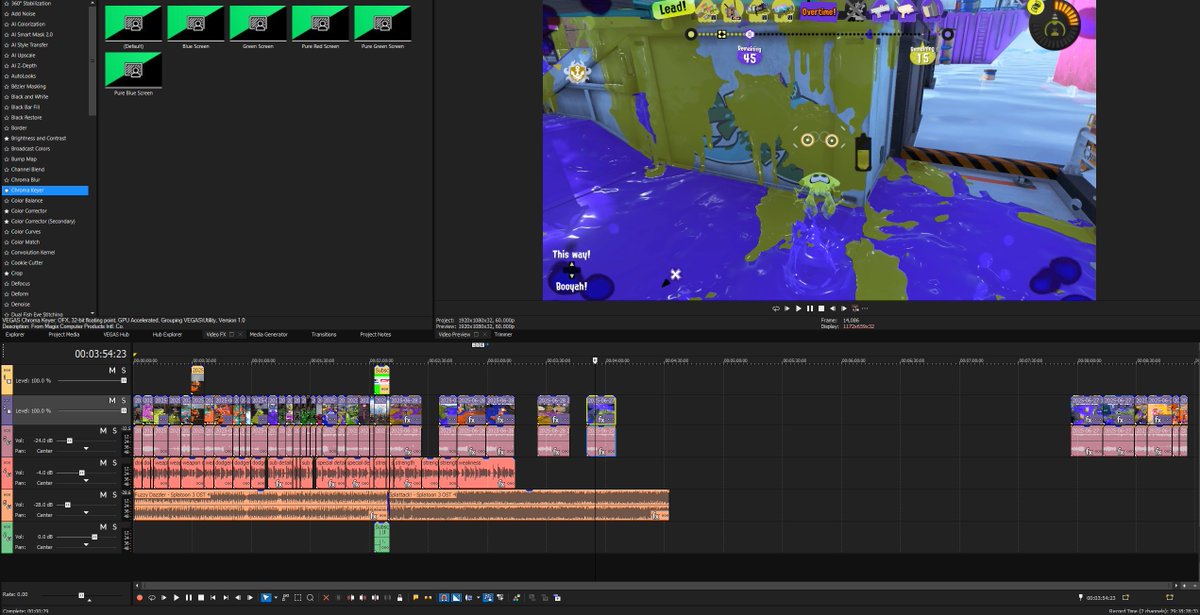Toggle Enable Snapping magnet icon
Image resolution: width=1200 pixels, height=615 pixels.
444,598
